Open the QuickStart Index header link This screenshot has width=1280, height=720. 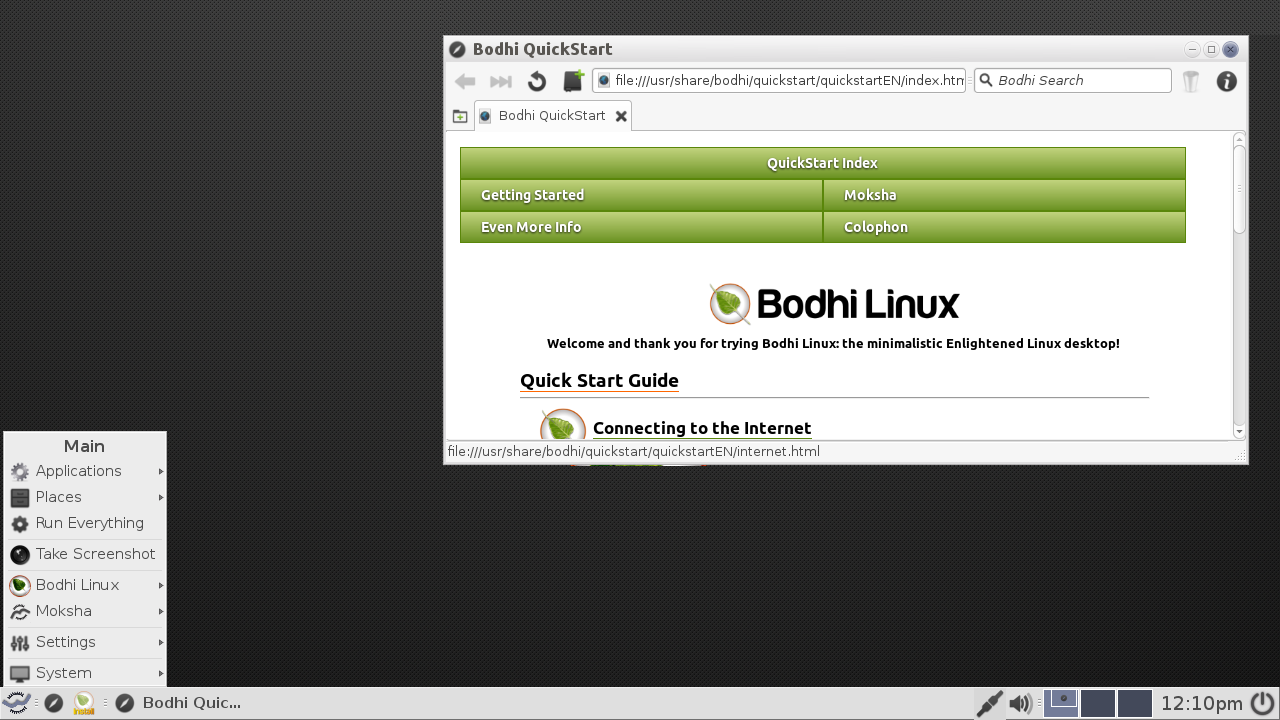[822, 163]
